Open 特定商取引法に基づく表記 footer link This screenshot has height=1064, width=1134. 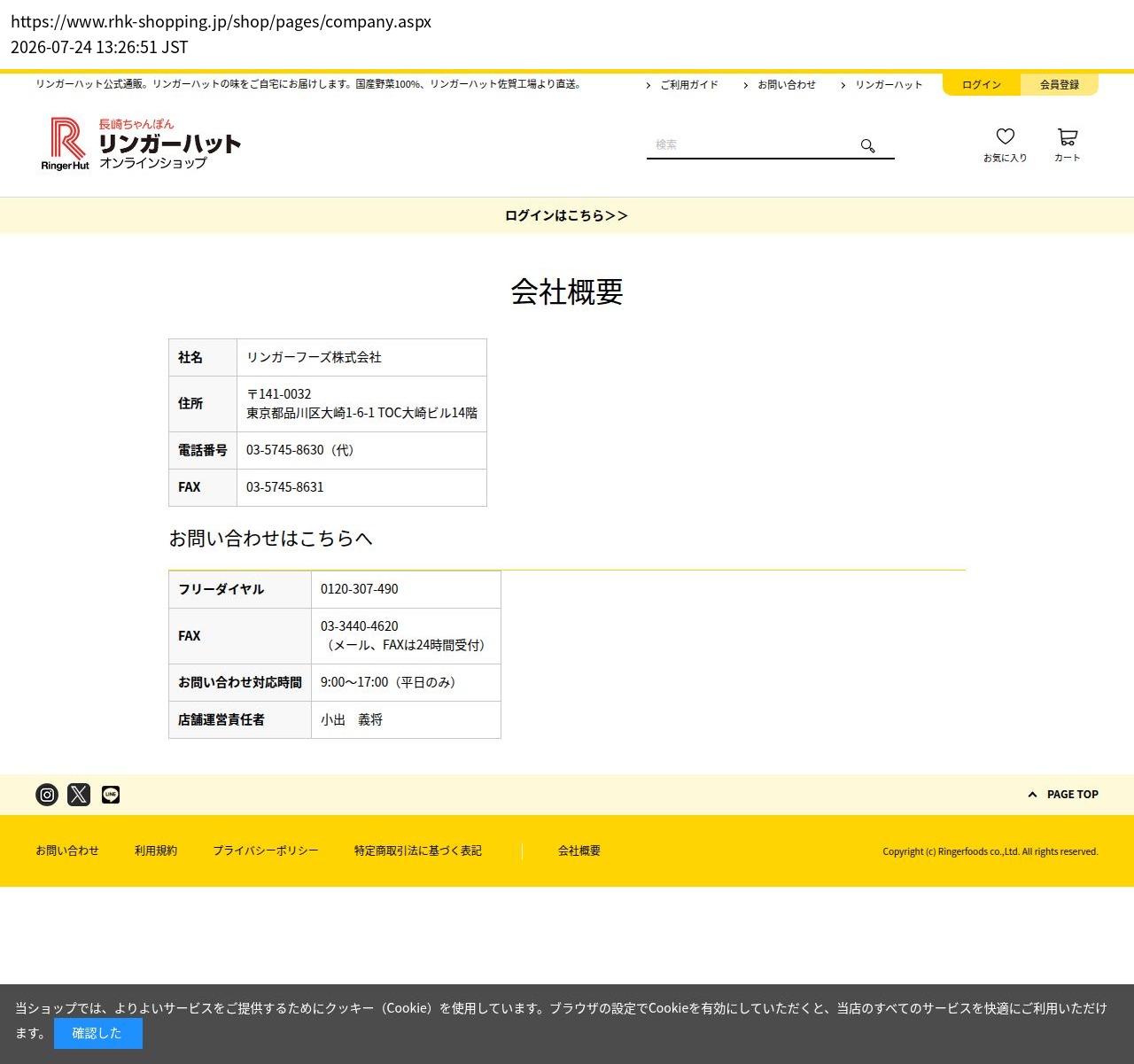(x=418, y=850)
